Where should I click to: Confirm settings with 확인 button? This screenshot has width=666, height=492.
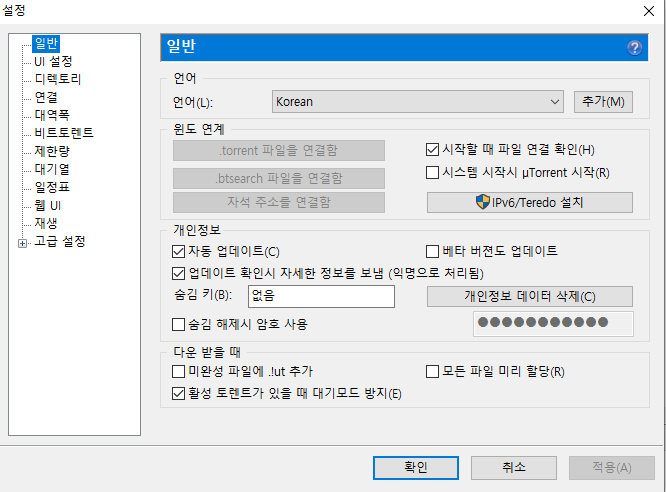[x=416, y=468]
